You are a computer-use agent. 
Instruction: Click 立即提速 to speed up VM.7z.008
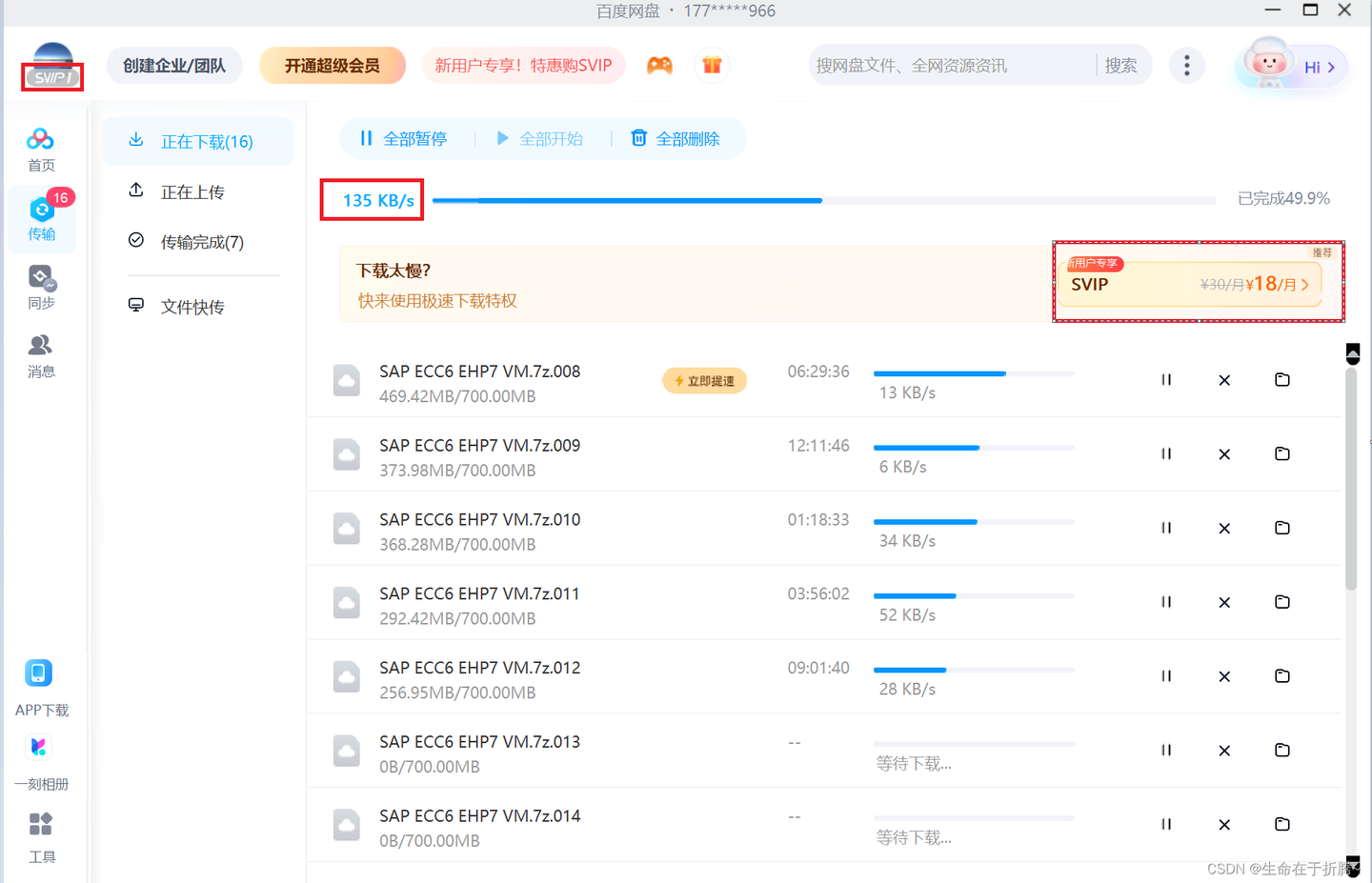point(703,380)
